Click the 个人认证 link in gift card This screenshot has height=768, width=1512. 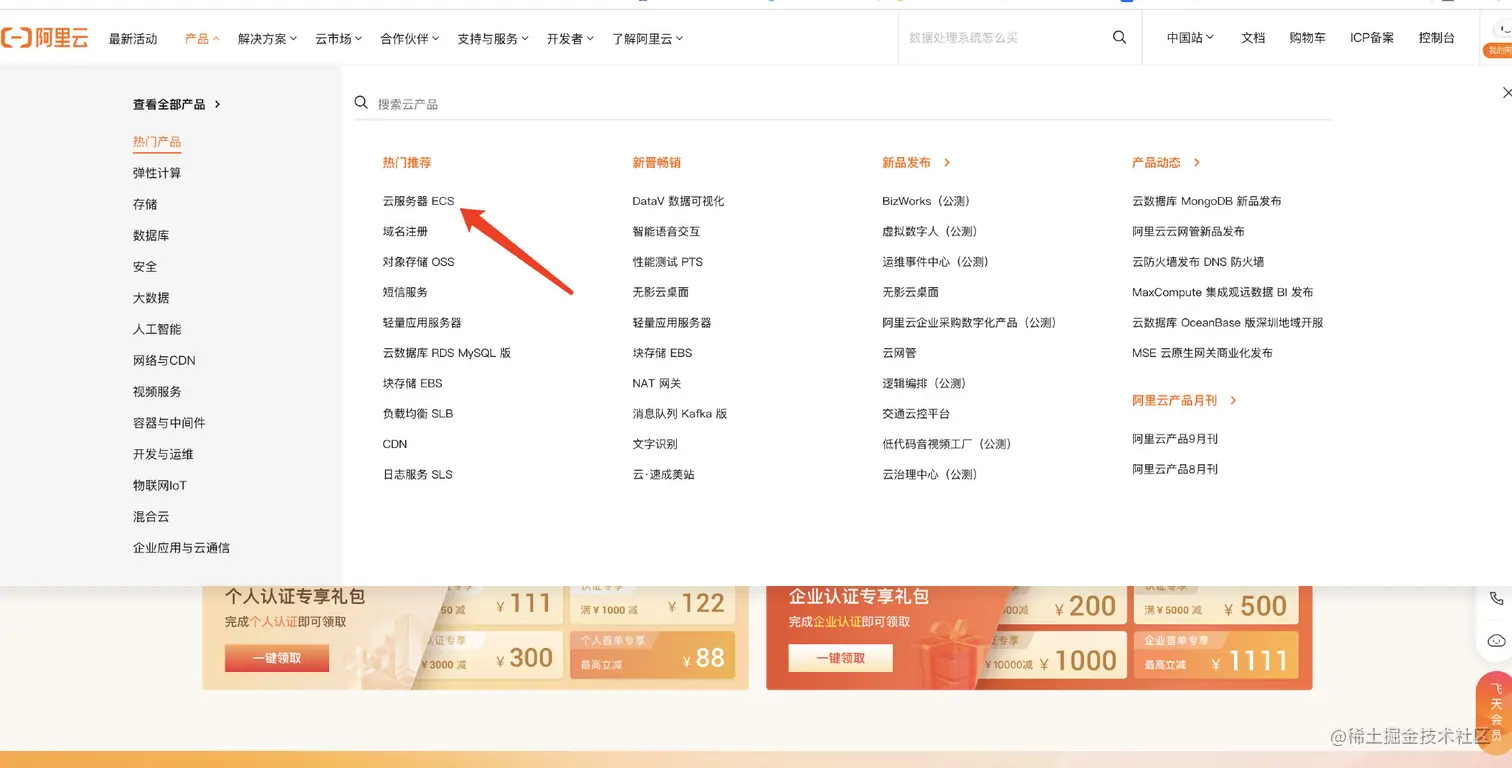(x=273, y=622)
